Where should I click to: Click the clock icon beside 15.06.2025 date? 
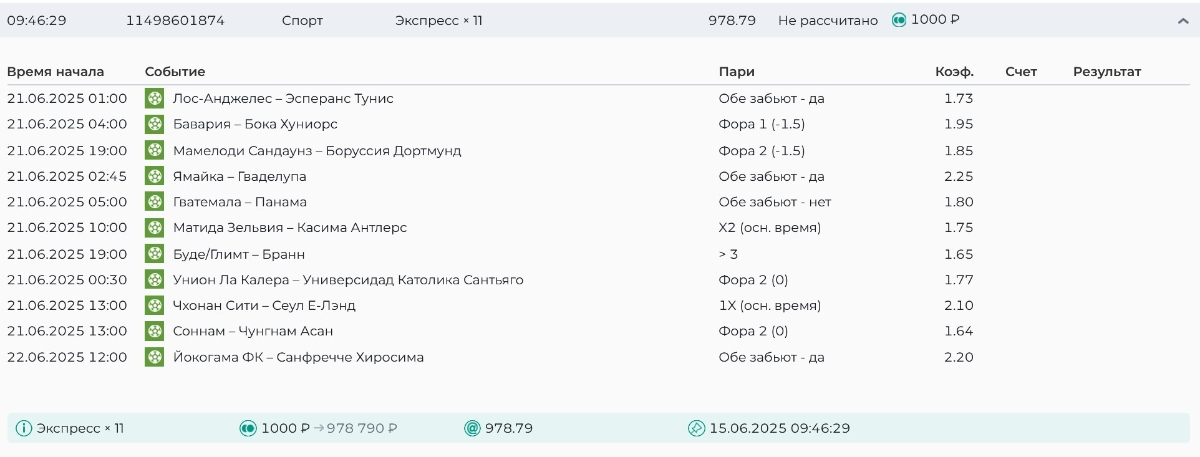(697, 429)
